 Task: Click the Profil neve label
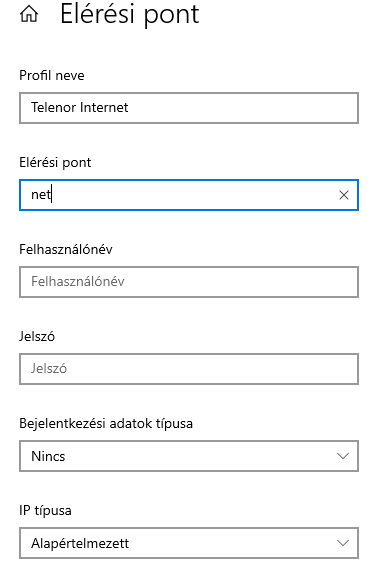[x=52, y=75]
